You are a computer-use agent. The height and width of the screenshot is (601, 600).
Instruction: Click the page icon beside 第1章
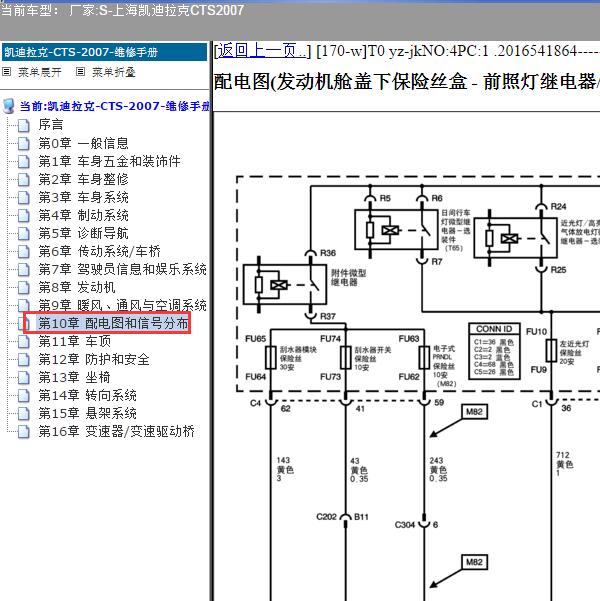pos(24,161)
